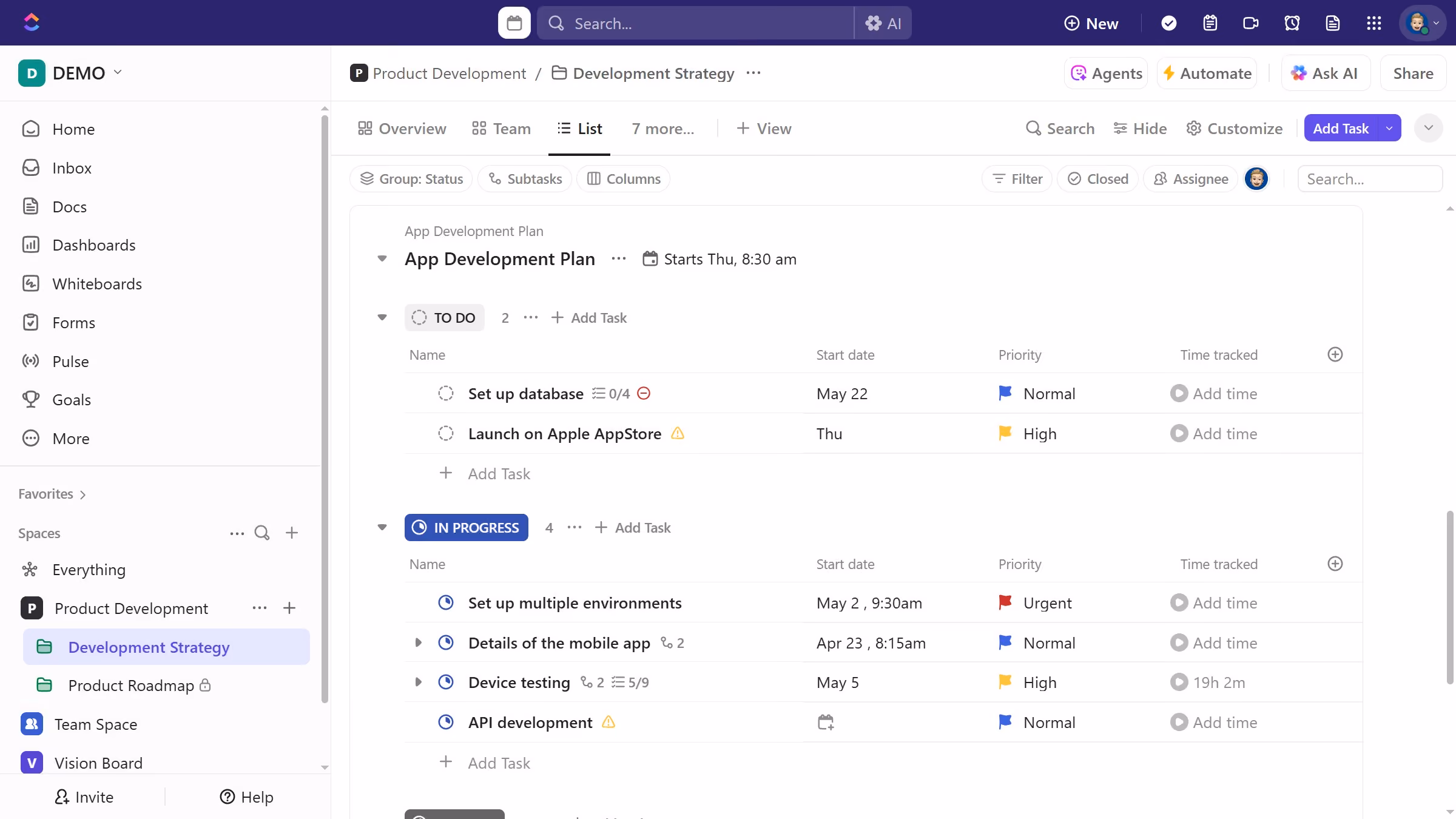Switch to the Overview tab
The height and width of the screenshot is (819, 1456).
coord(402,128)
